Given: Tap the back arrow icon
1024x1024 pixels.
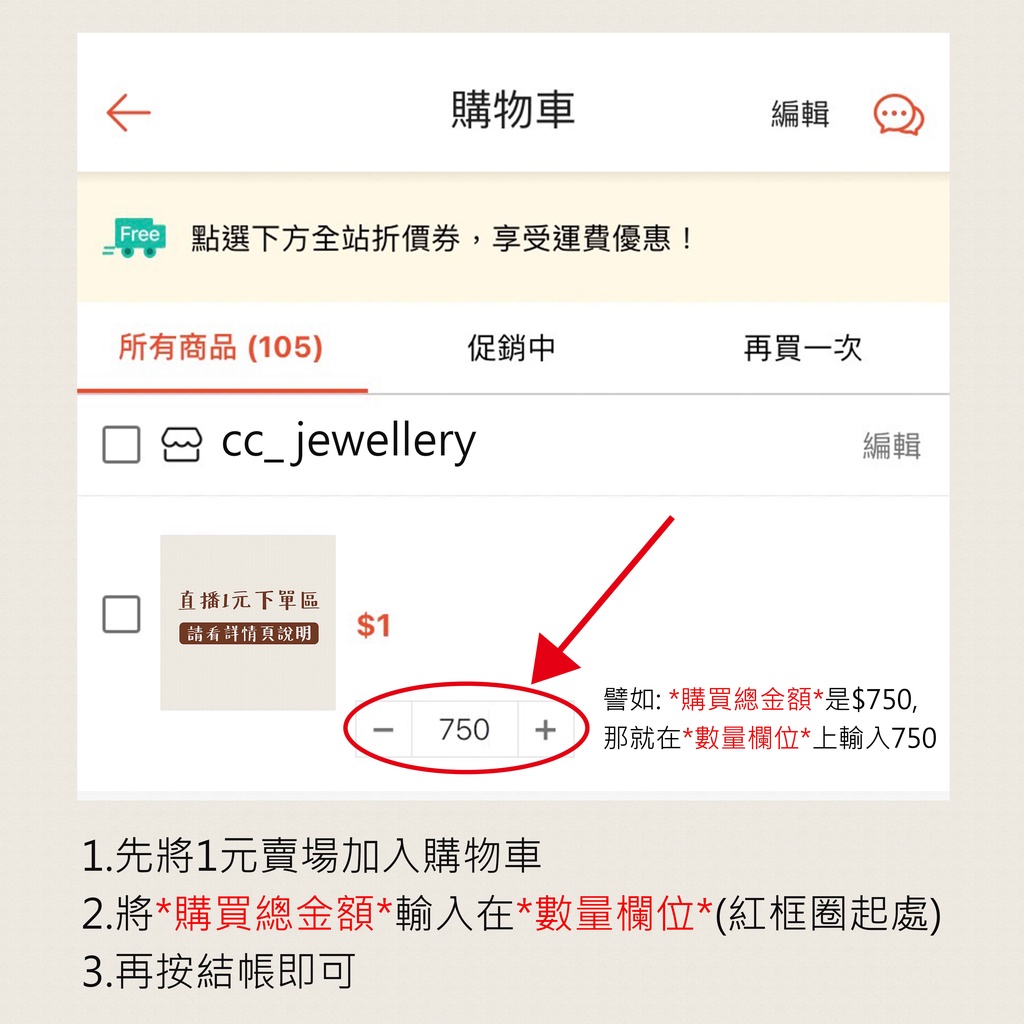Looking at the screenshot, I should tap(129, 112).
